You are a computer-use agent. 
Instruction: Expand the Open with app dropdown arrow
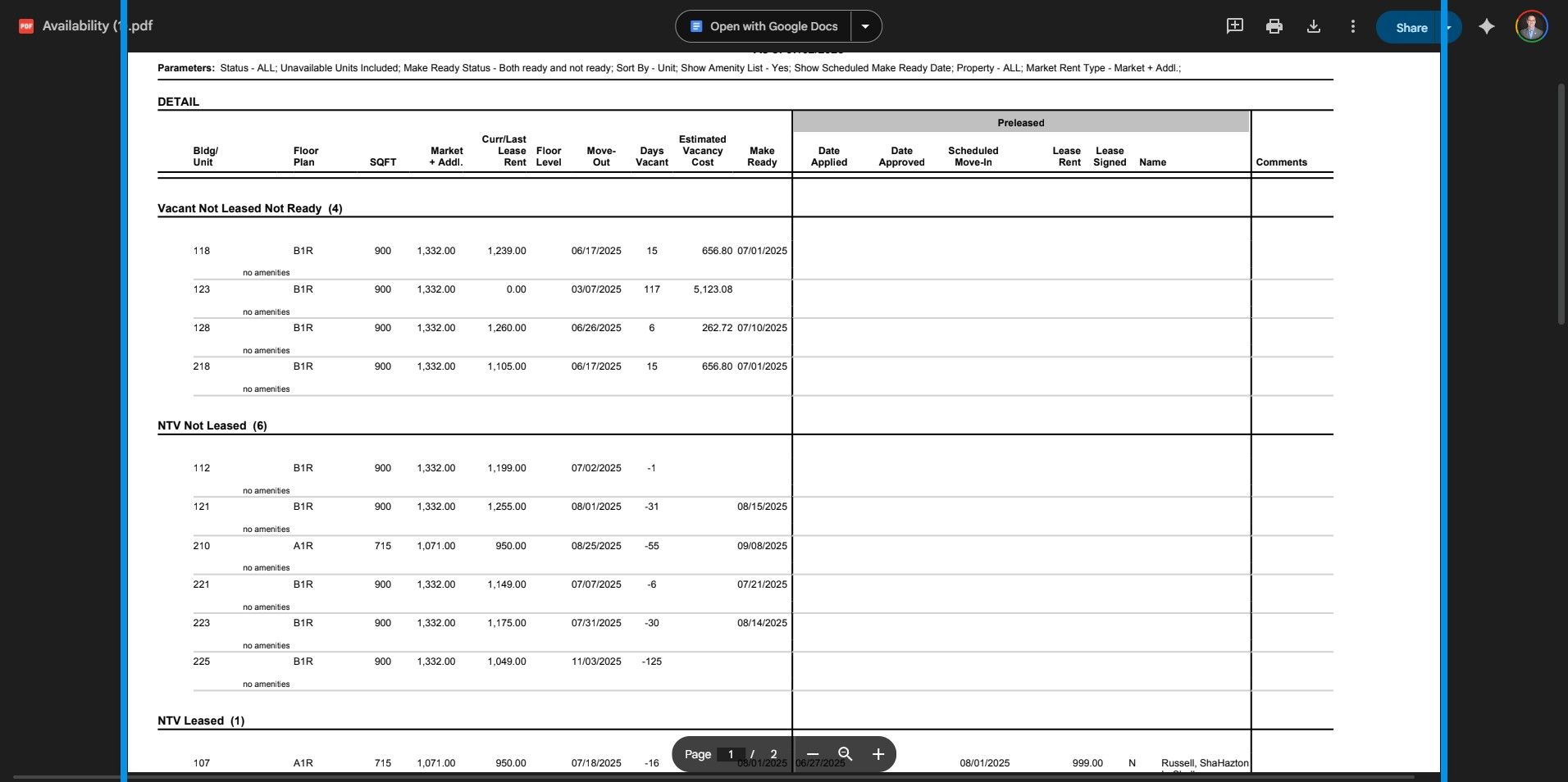tap(865, 26)
